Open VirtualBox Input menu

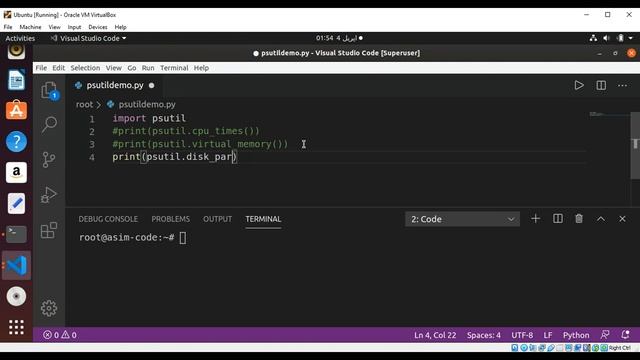tap(74, 27)
